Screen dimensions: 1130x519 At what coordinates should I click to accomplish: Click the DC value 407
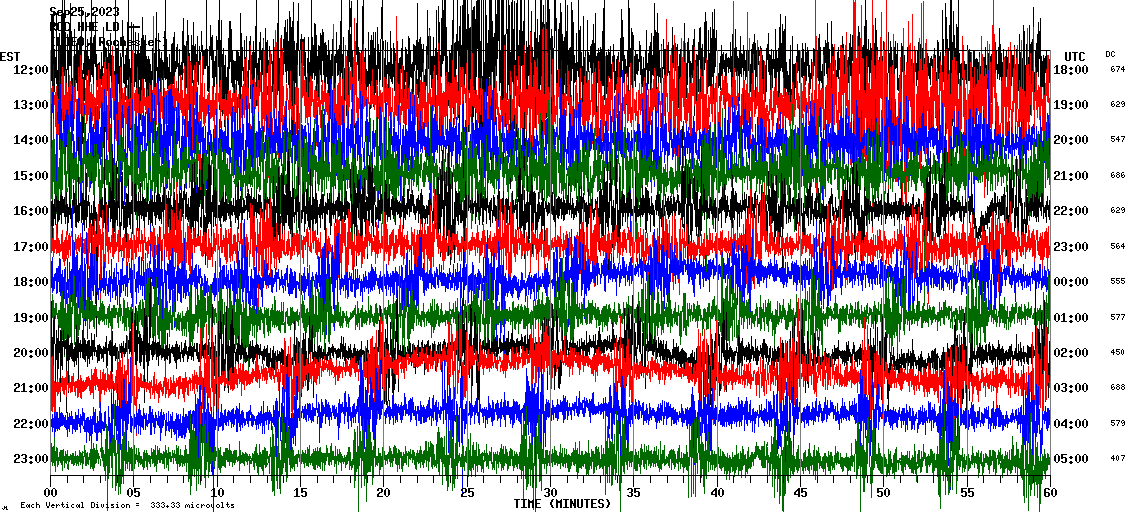pos(1118,458)
